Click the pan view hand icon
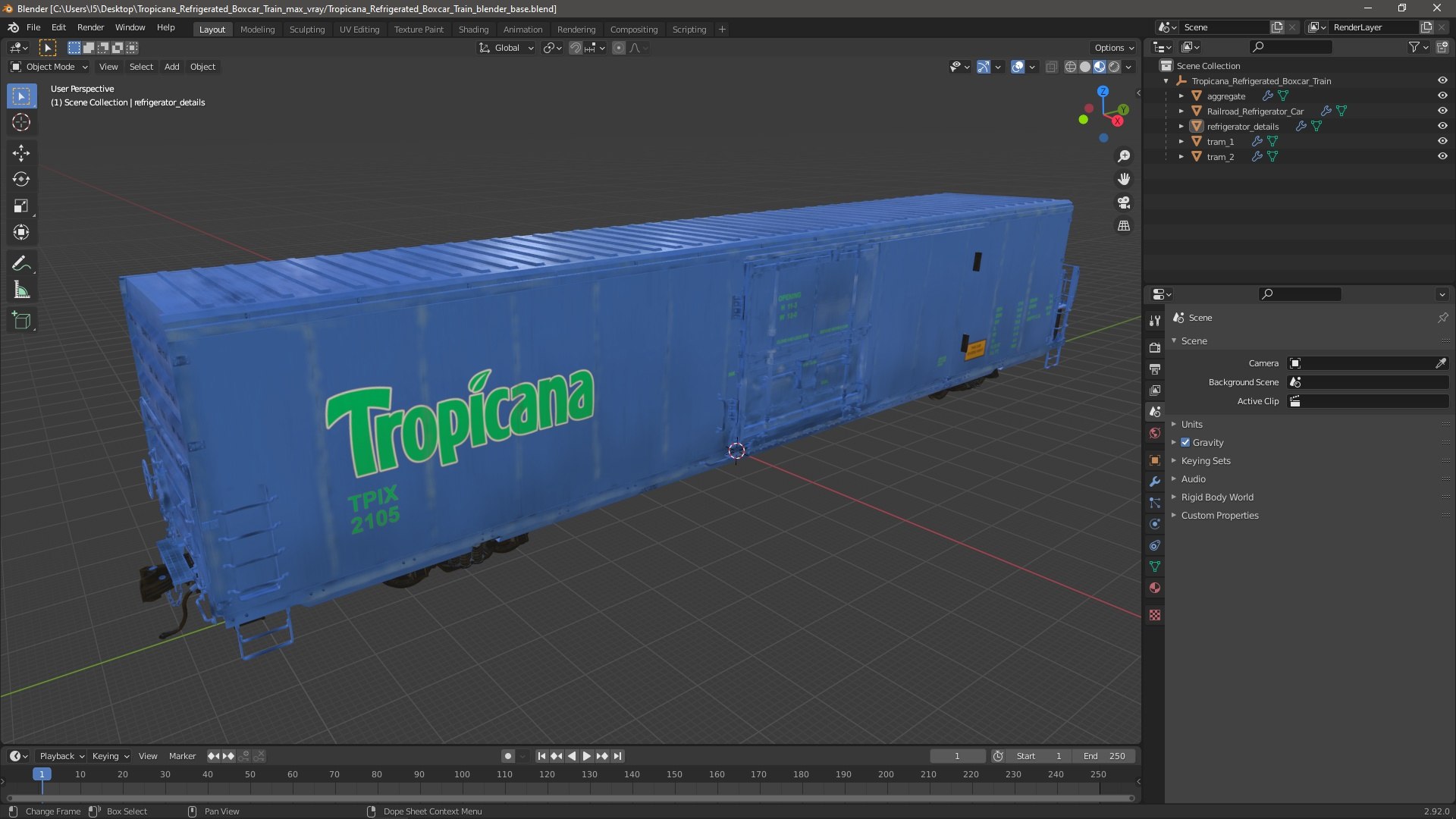 [x=1124, y=179]
